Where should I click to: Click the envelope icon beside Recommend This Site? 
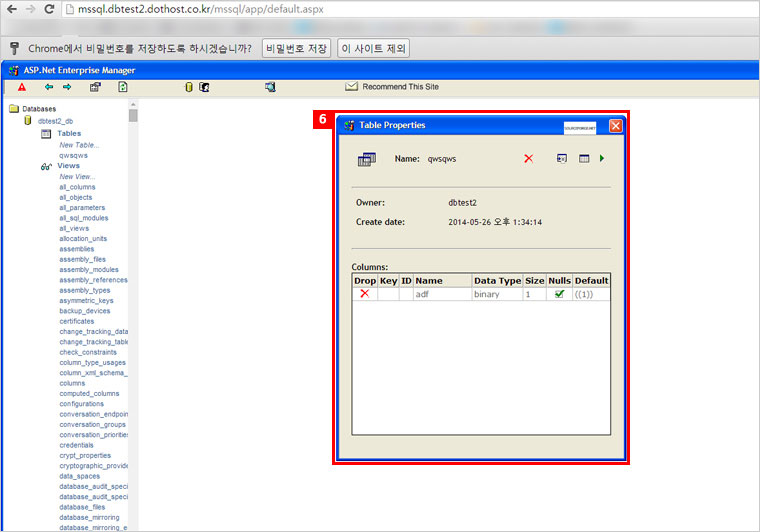(351, 87)
